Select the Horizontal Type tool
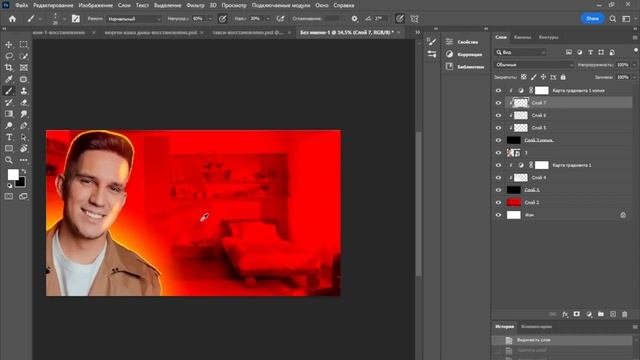Viewport: 640px width, 360px height. coord(9,137)
